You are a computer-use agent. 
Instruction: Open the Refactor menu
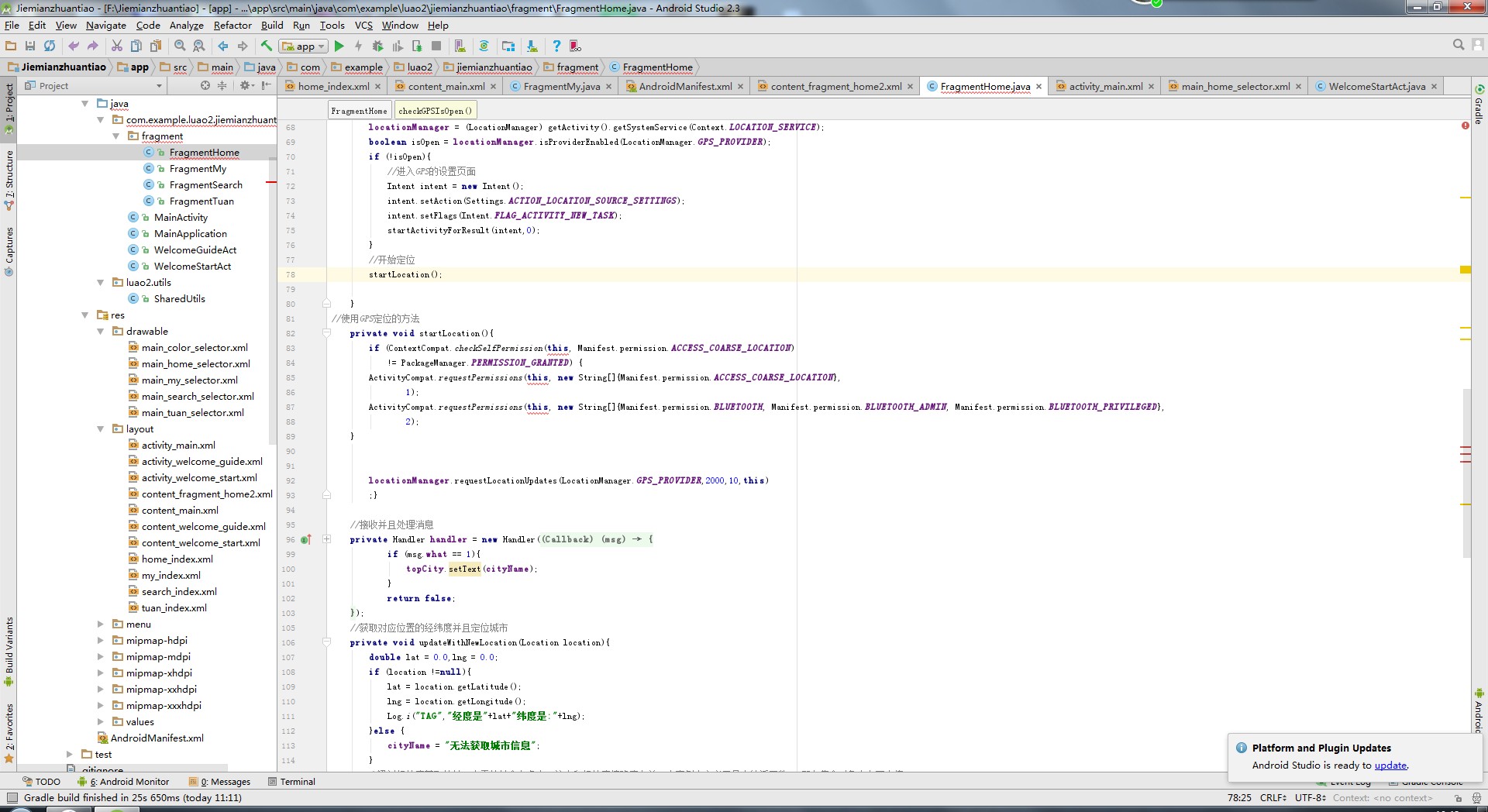click(x=232, y=26)
